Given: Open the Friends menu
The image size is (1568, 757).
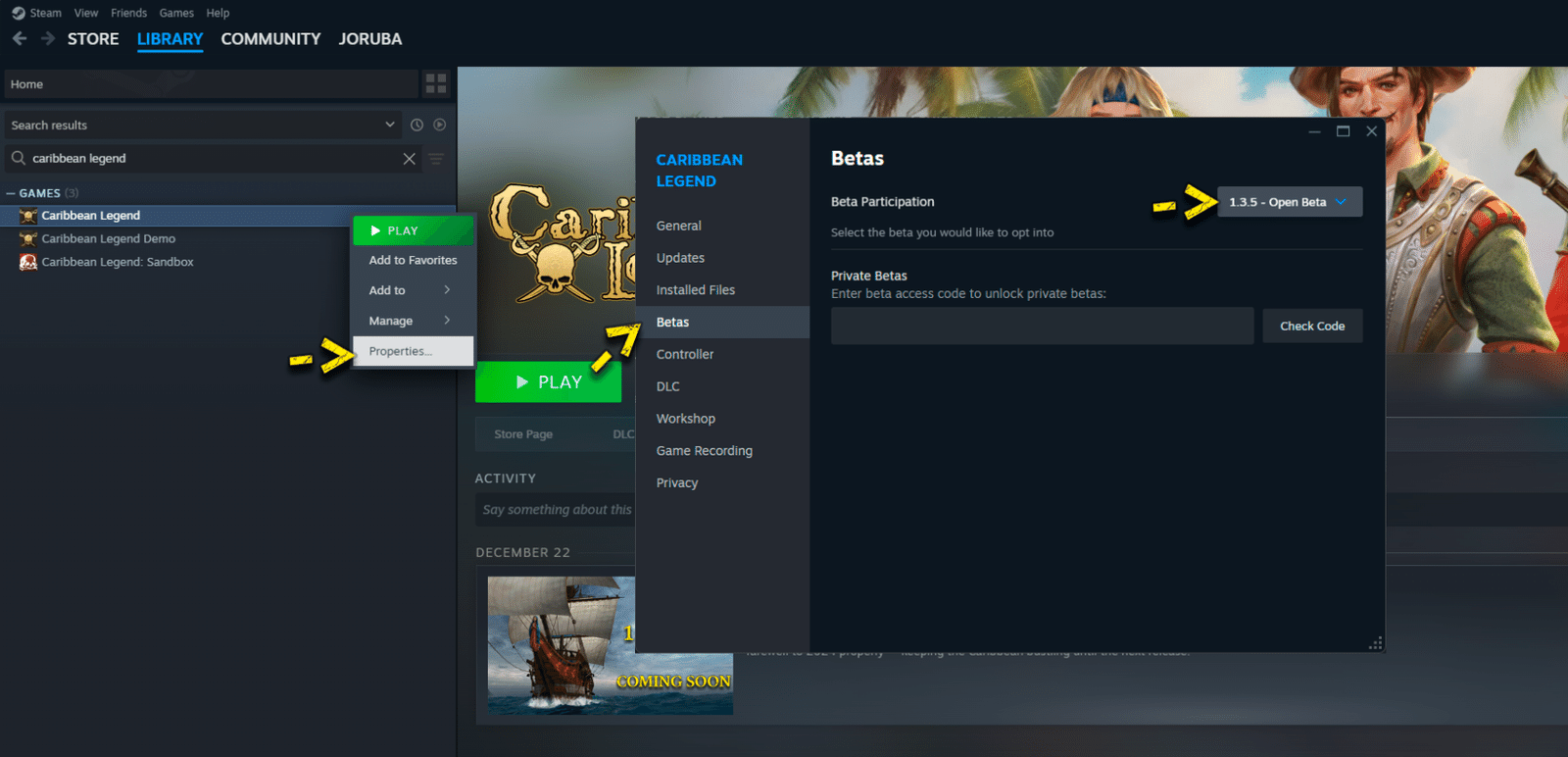Looking at the screenshot, I should [128, 13].
